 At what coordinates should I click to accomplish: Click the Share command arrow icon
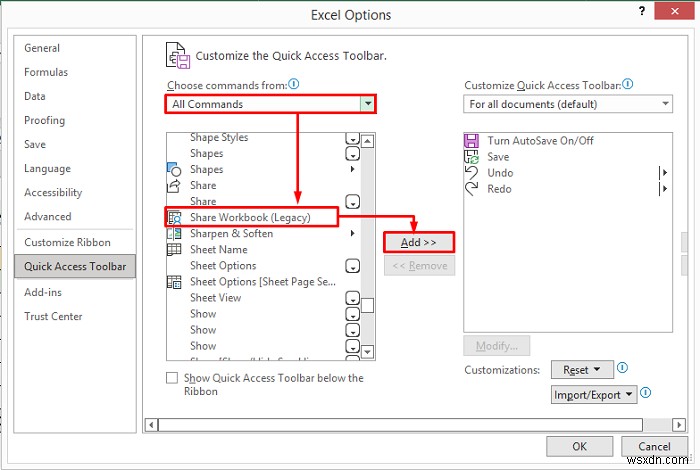coord(174,185)
